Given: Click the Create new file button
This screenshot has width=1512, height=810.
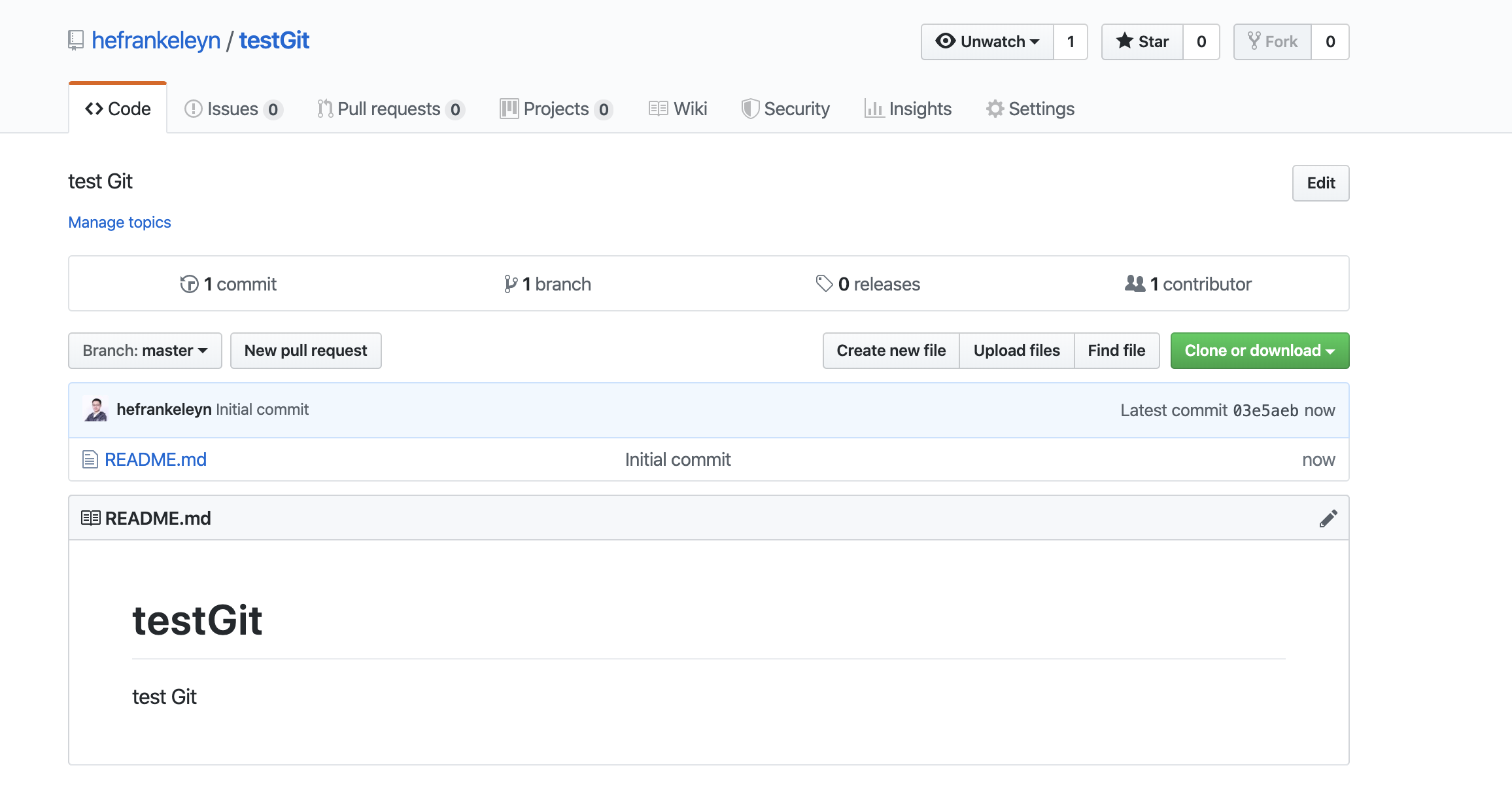Looking at the screenshot, I should pos(890,350).
